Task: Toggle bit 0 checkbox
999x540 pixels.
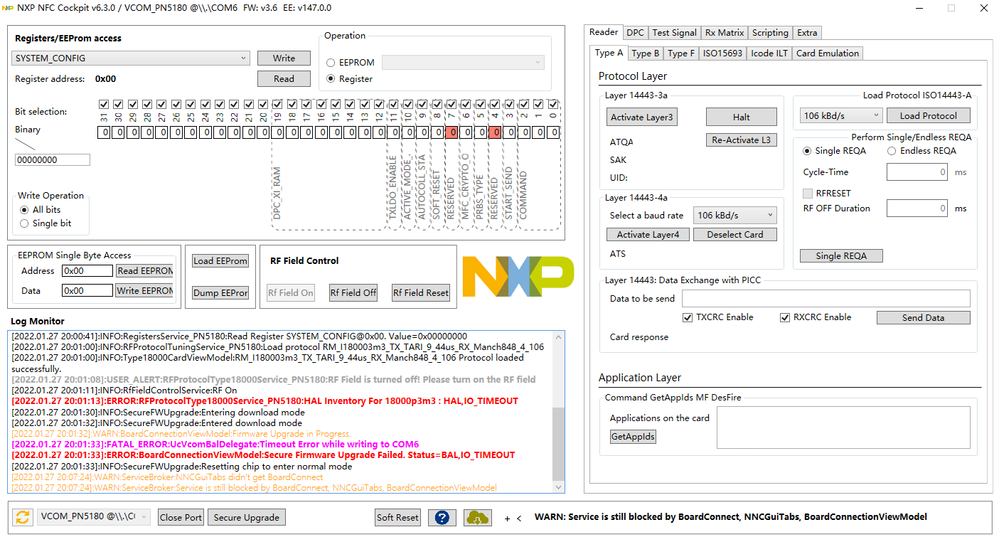Action: 553,104
